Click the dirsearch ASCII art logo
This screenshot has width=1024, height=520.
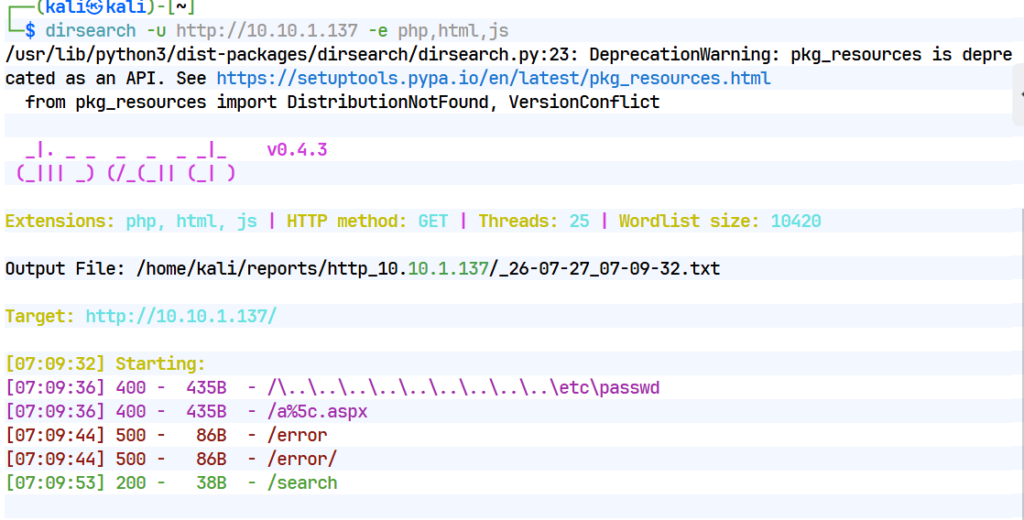125,162
